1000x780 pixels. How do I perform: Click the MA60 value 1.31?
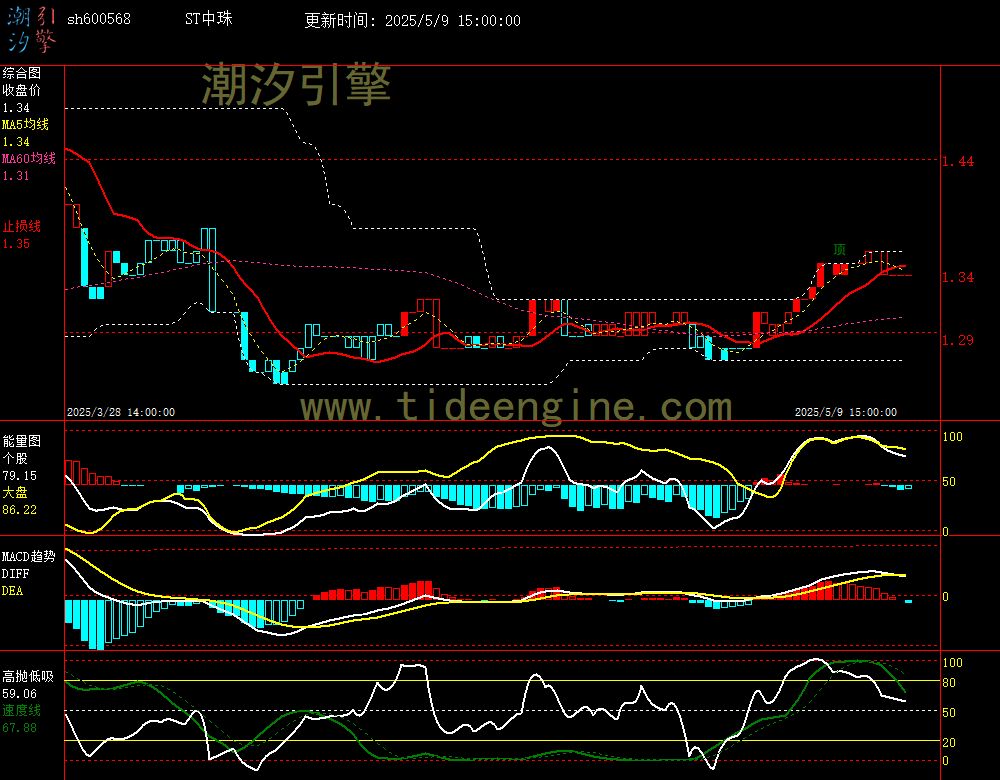tap(16, 175)
